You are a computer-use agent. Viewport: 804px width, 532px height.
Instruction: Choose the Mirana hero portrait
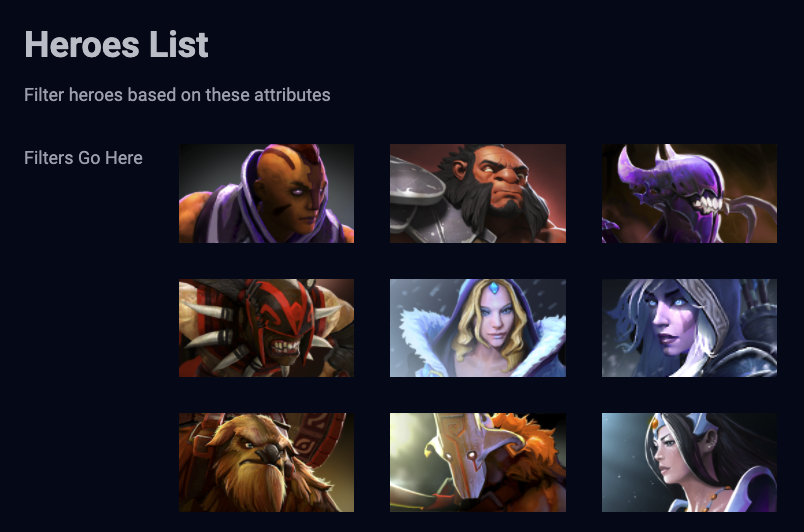click(689, 462)
